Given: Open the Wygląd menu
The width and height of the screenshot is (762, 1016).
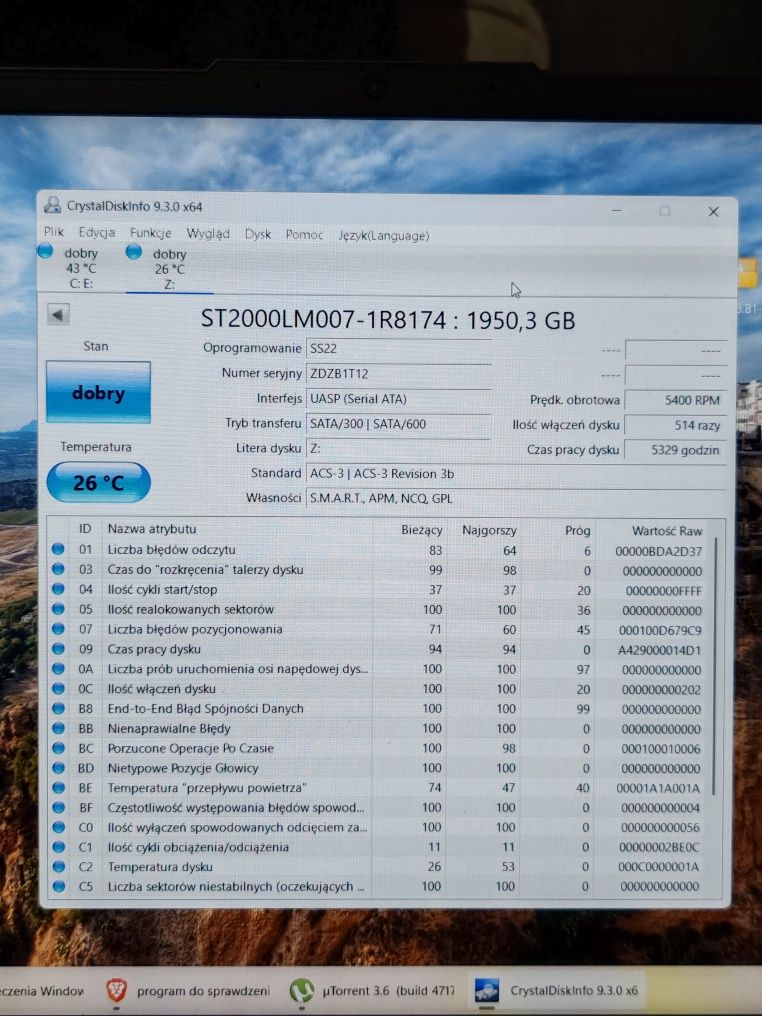Looking at the screenshot, I should coord(208,234).
